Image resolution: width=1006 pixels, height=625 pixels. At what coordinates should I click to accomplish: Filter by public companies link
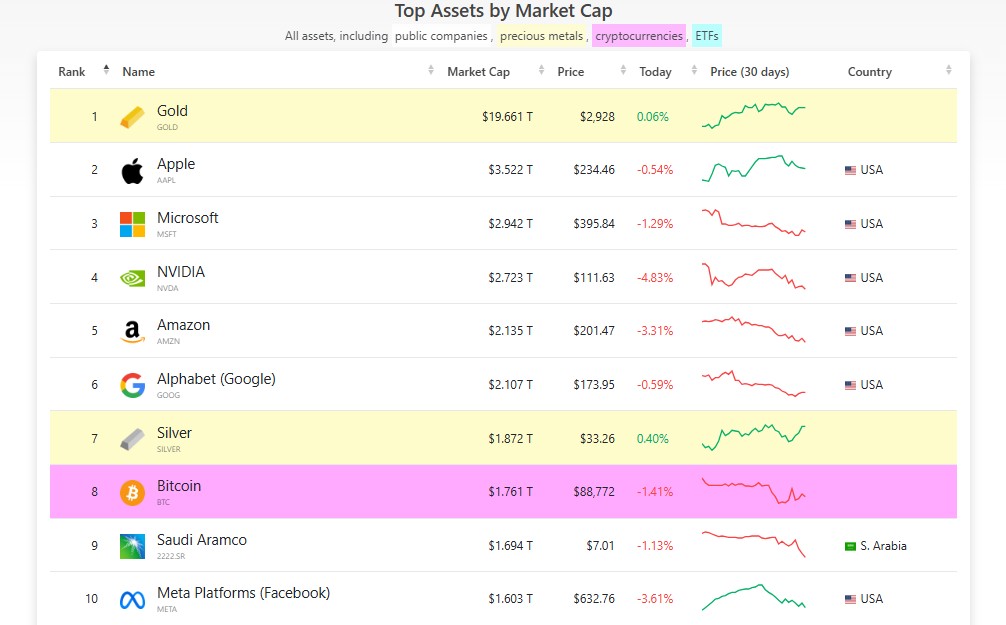click(441, 36)
